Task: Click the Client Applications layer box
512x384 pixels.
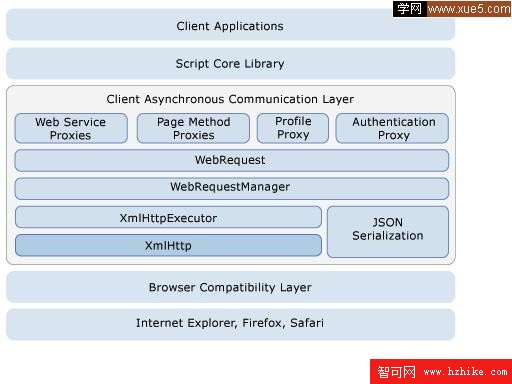Action: point(230,25)
